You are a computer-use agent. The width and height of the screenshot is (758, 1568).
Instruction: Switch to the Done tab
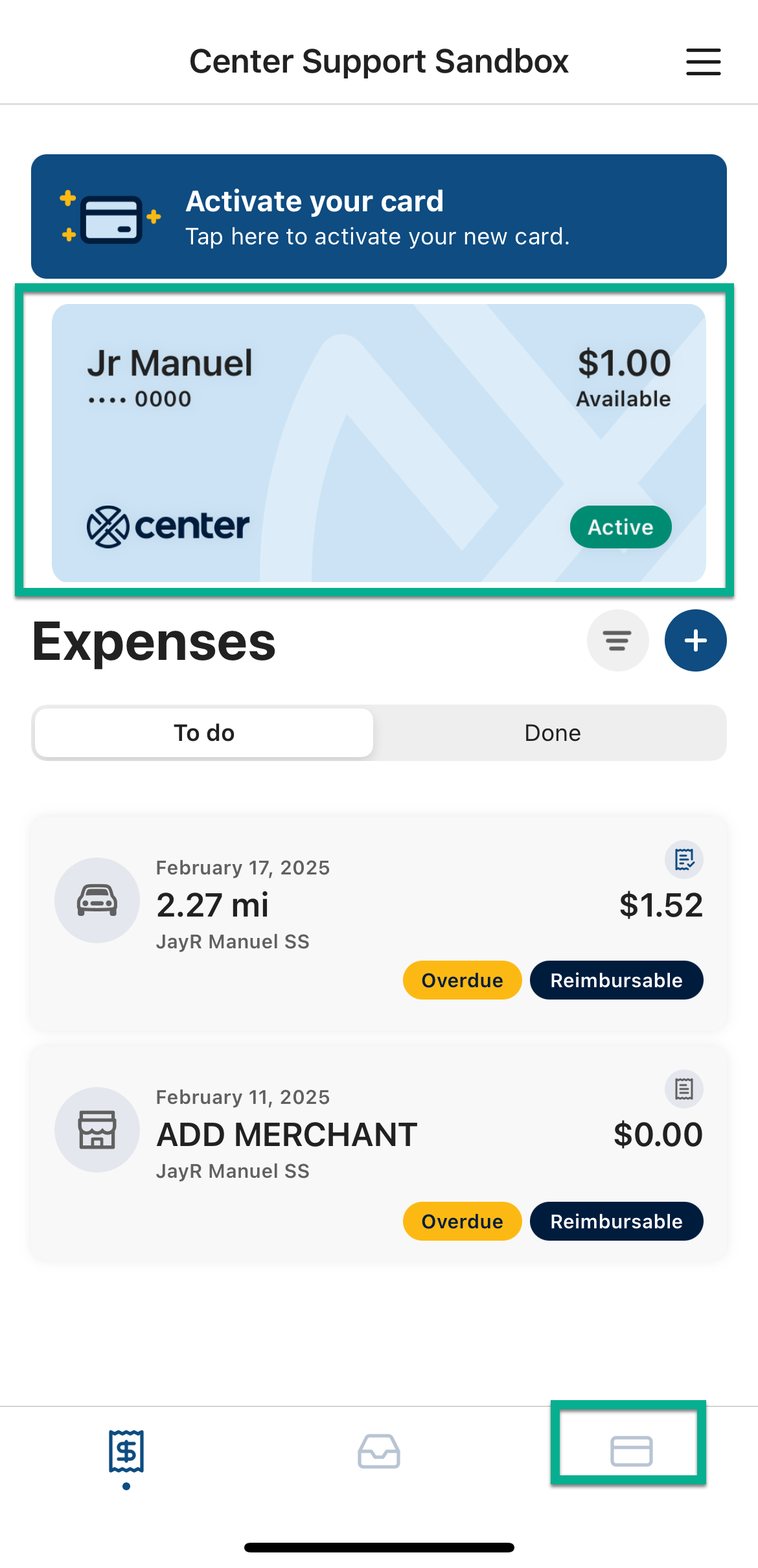[x=552, y=733]
